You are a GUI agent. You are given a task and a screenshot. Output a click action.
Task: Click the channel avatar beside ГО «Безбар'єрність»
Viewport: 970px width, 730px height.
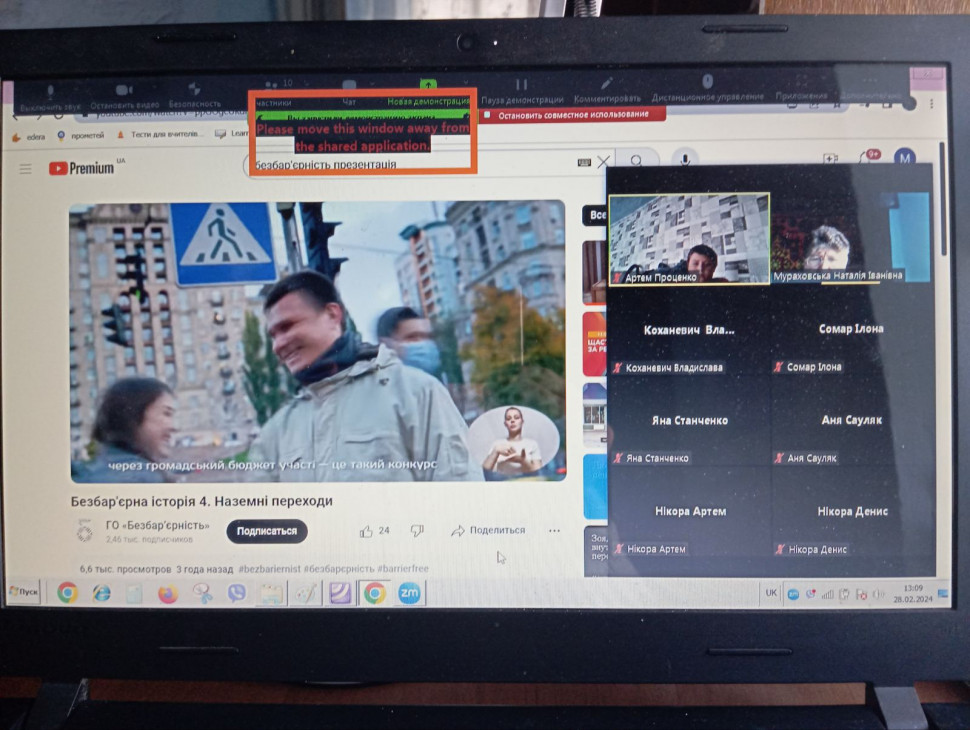85,531
